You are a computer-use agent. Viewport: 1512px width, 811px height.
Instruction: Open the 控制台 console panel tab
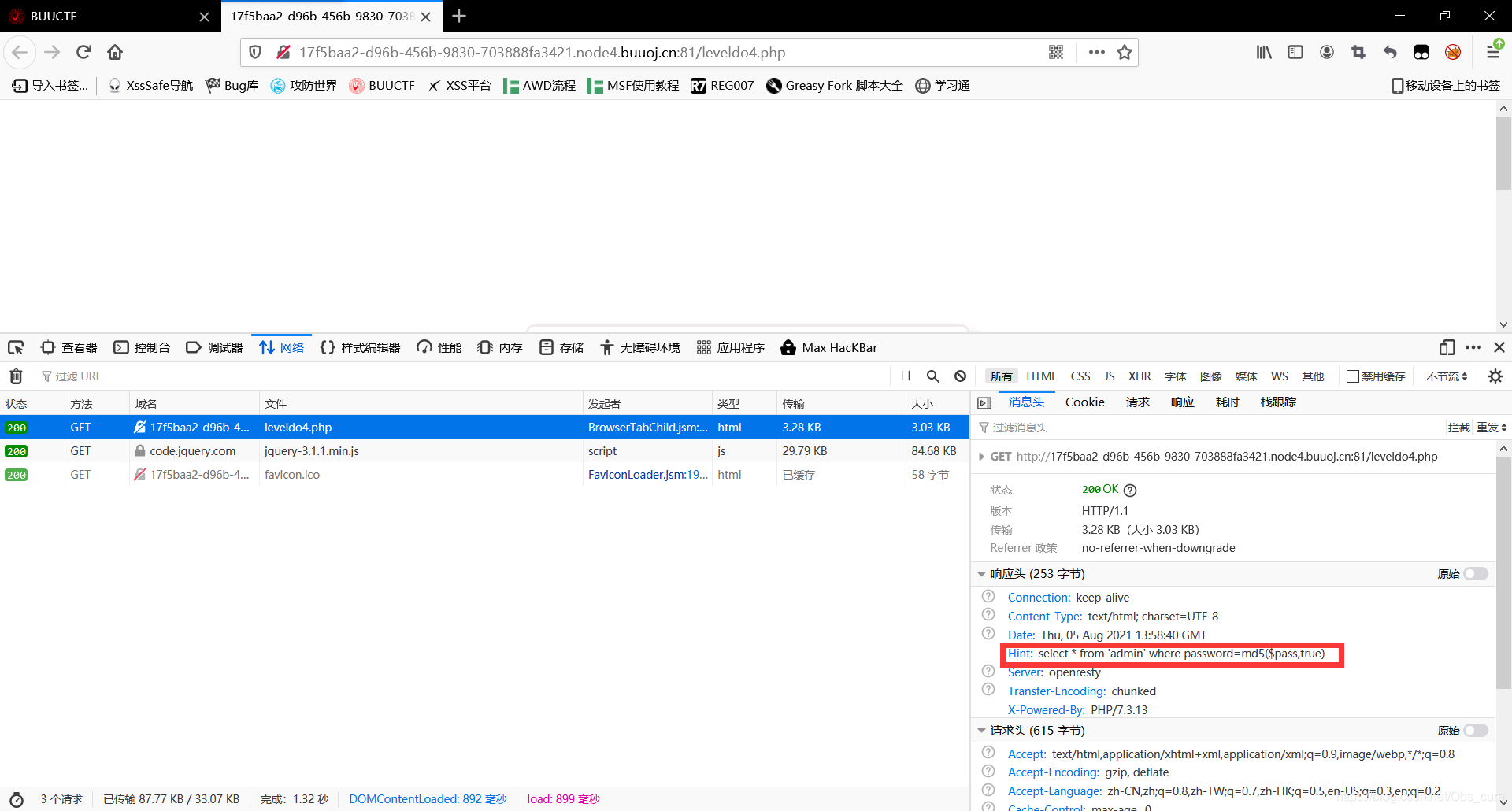[143, 347]
